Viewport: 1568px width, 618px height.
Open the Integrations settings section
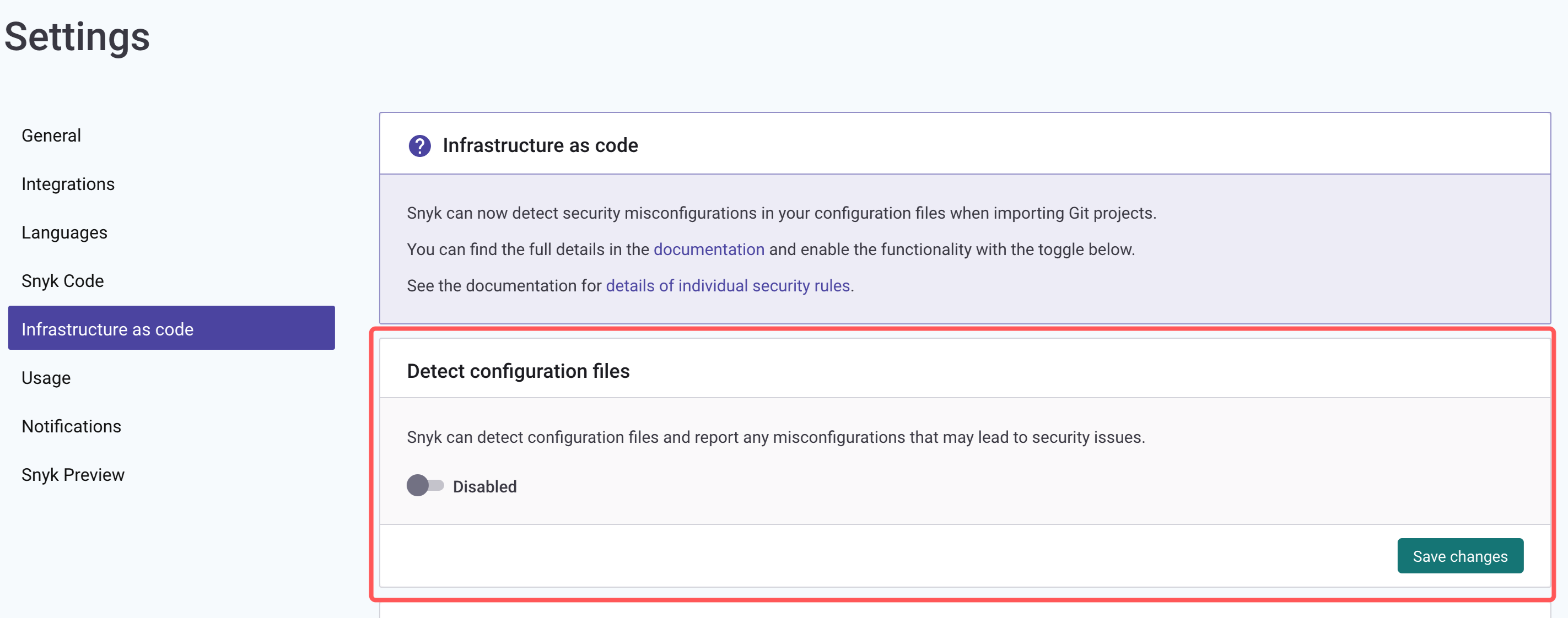tap(68, 185)
